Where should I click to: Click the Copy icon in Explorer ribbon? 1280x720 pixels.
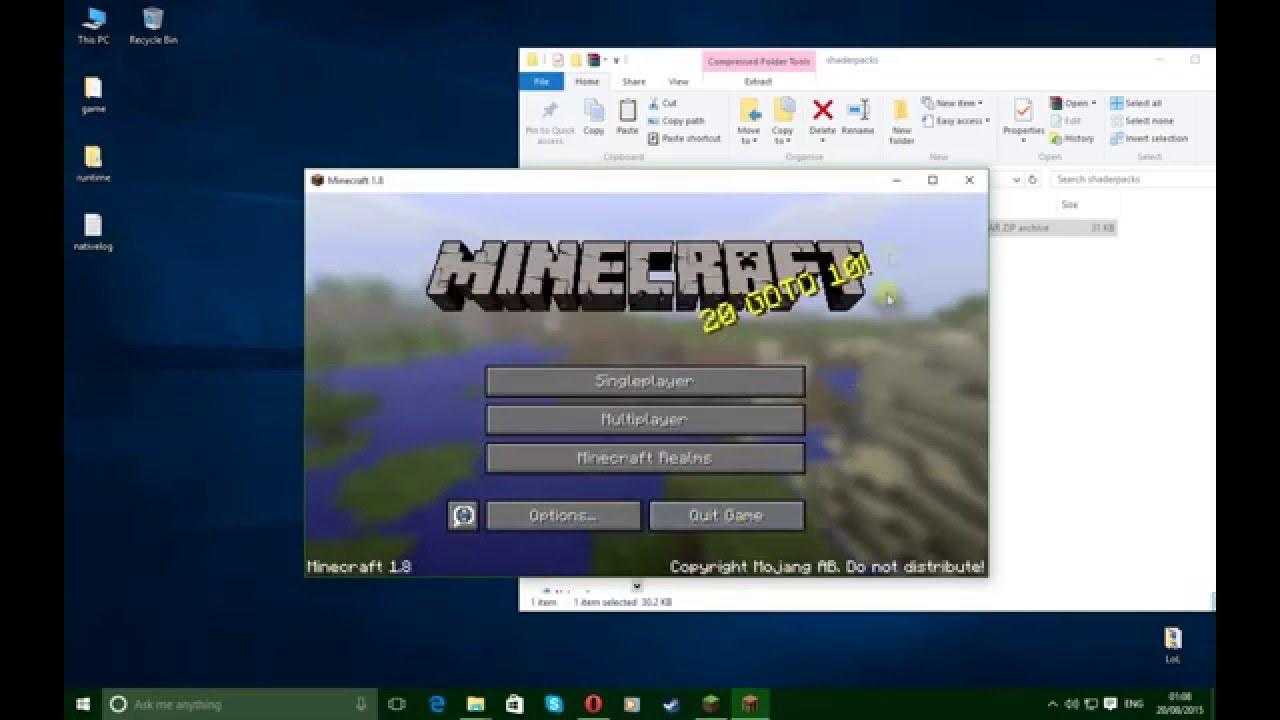point(594,117)
